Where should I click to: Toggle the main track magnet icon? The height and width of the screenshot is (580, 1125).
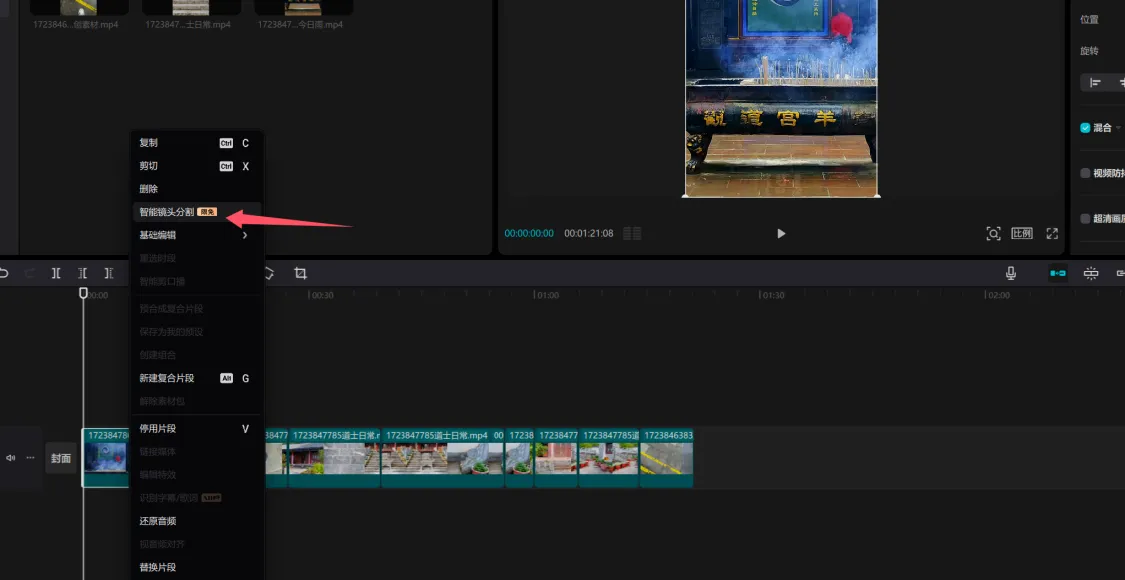[x=1057, y=273]
